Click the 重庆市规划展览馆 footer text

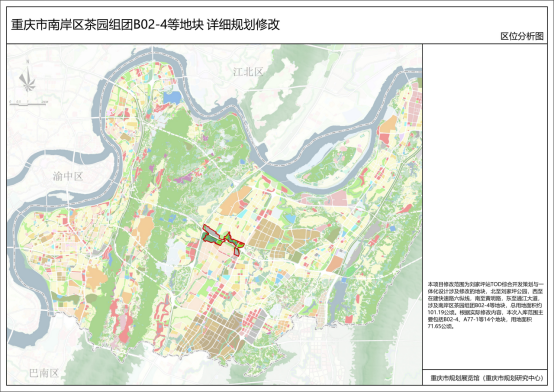(x=487, y=378)
